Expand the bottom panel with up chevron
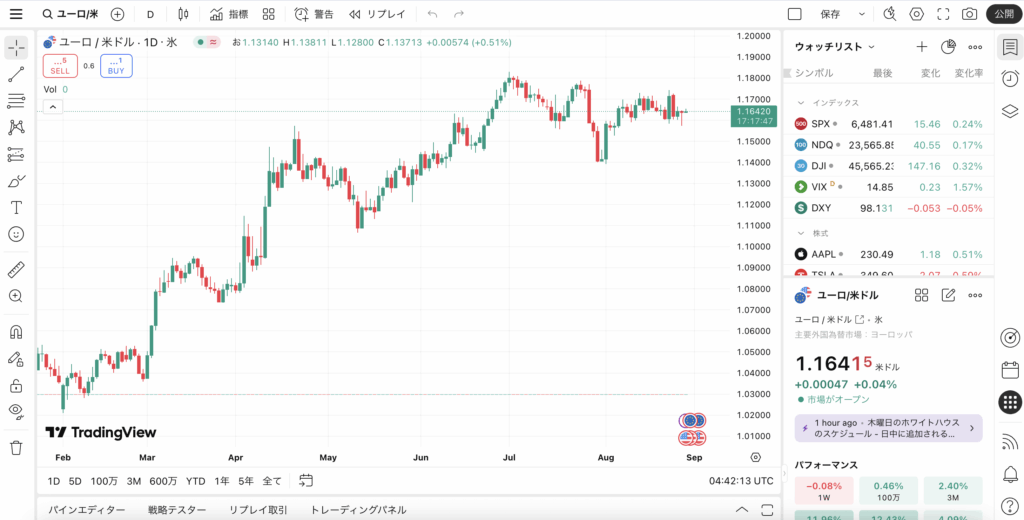The height and width of the screenshot is (520, 1024). [x=742, y=510]
